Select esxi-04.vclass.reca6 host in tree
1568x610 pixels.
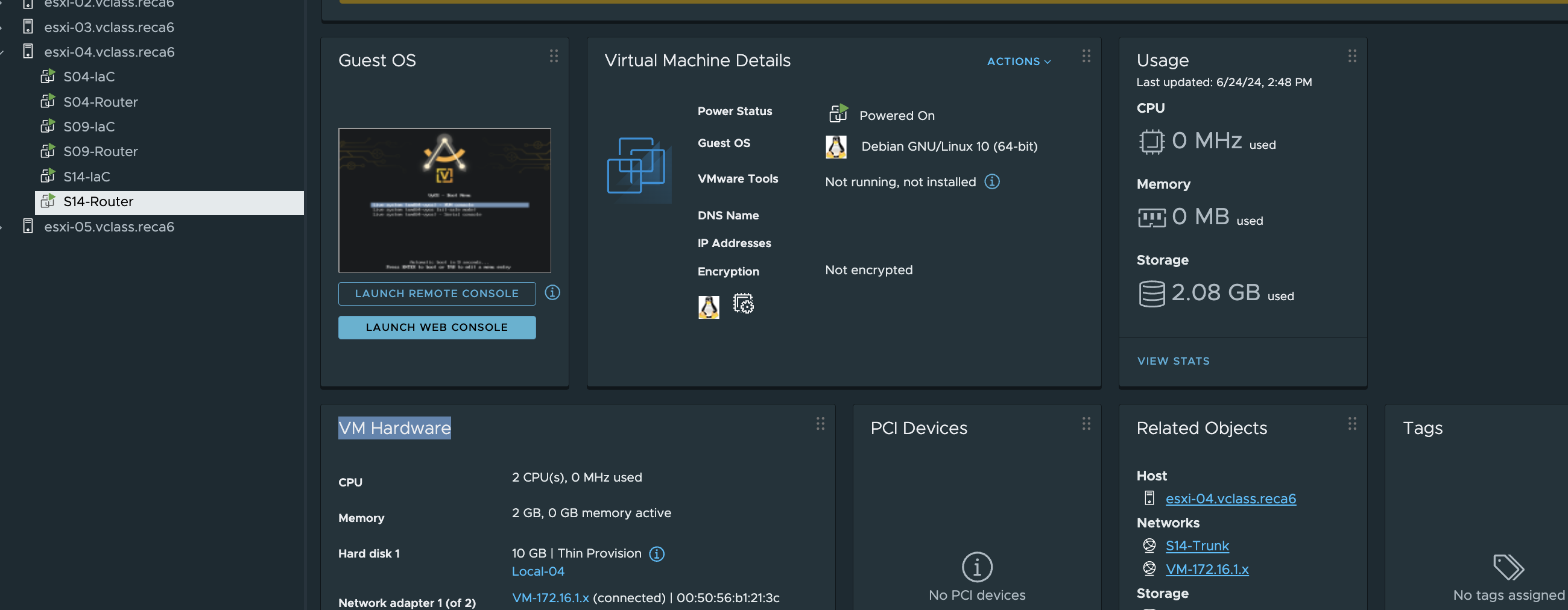109,52
